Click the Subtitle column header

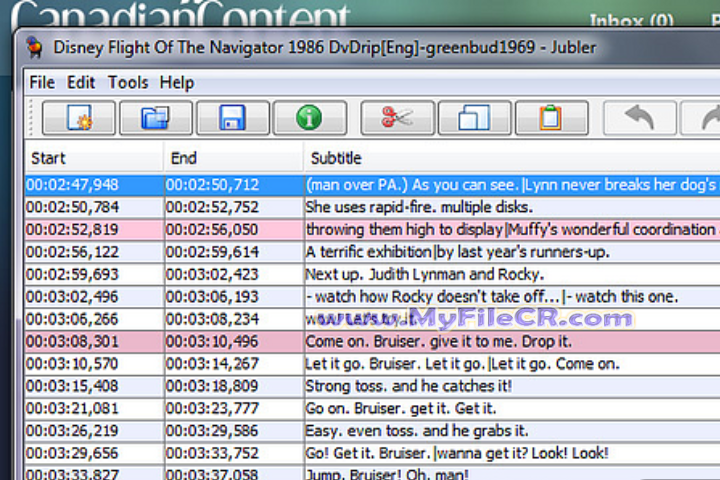point(512,158)
